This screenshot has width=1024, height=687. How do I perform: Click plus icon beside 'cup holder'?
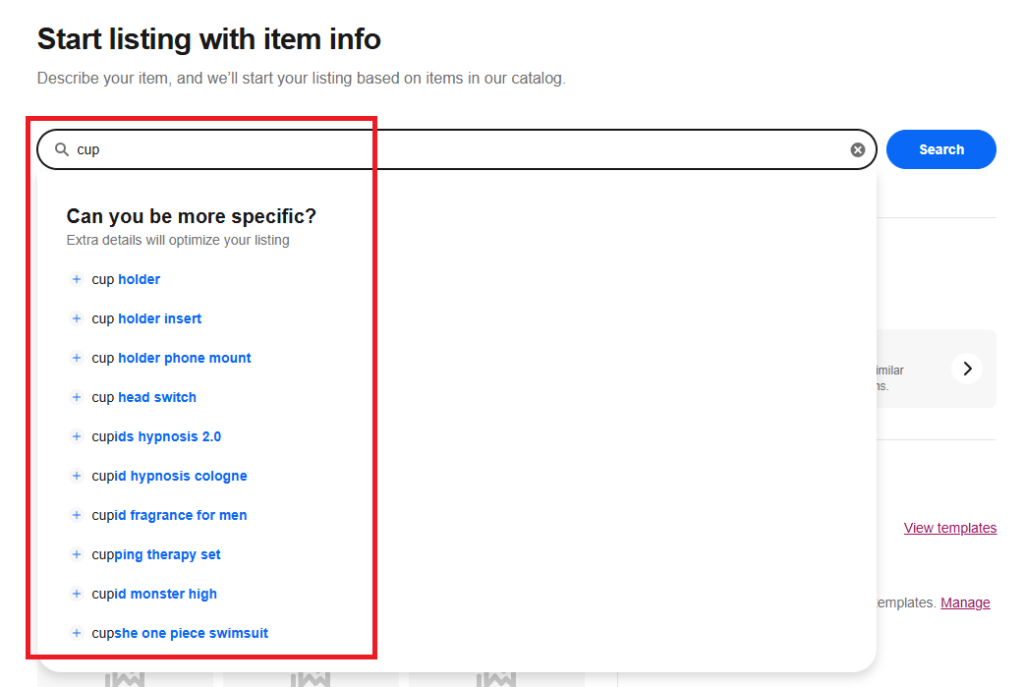76,280
